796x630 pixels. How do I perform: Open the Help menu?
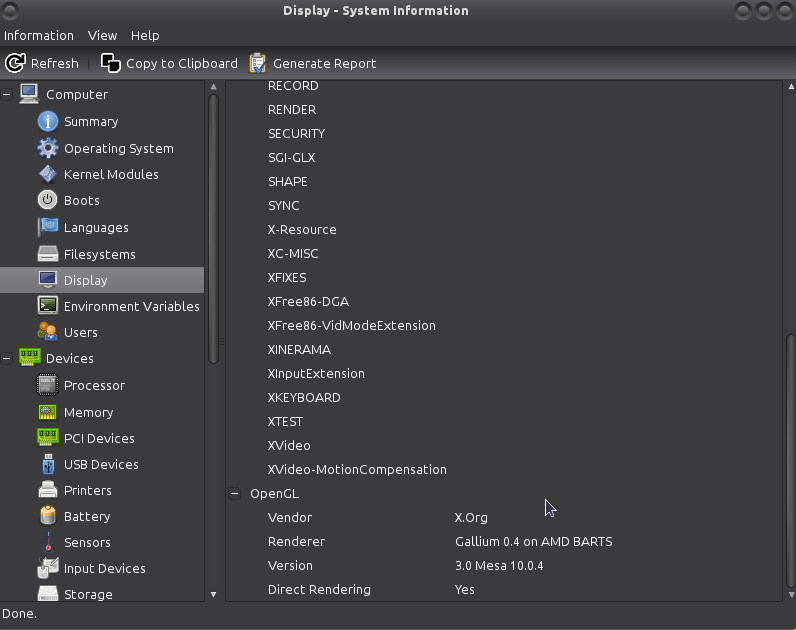click(145, 35)
